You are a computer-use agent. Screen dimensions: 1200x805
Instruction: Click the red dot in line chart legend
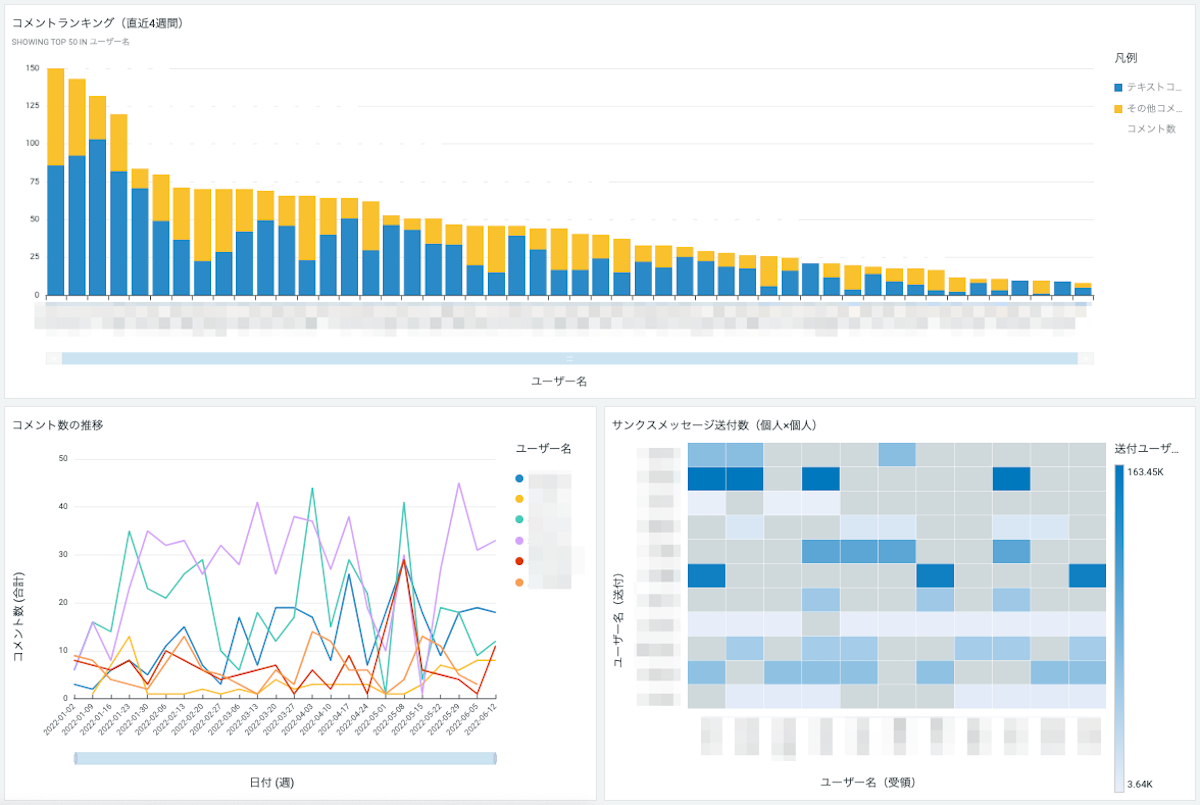coord(519,561)
